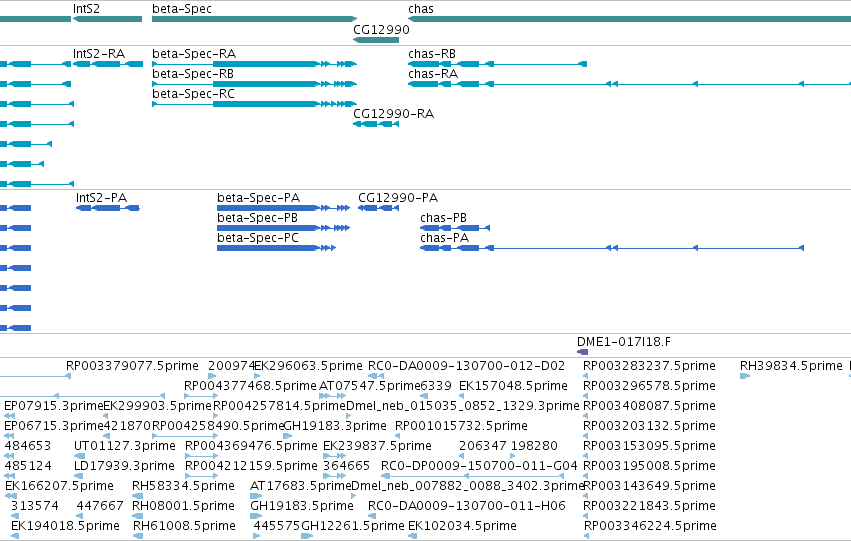The width and height of the screenshot is (851, 541).
Task: Click the chas-RB transcript label
Action: (x=432, y=54)
